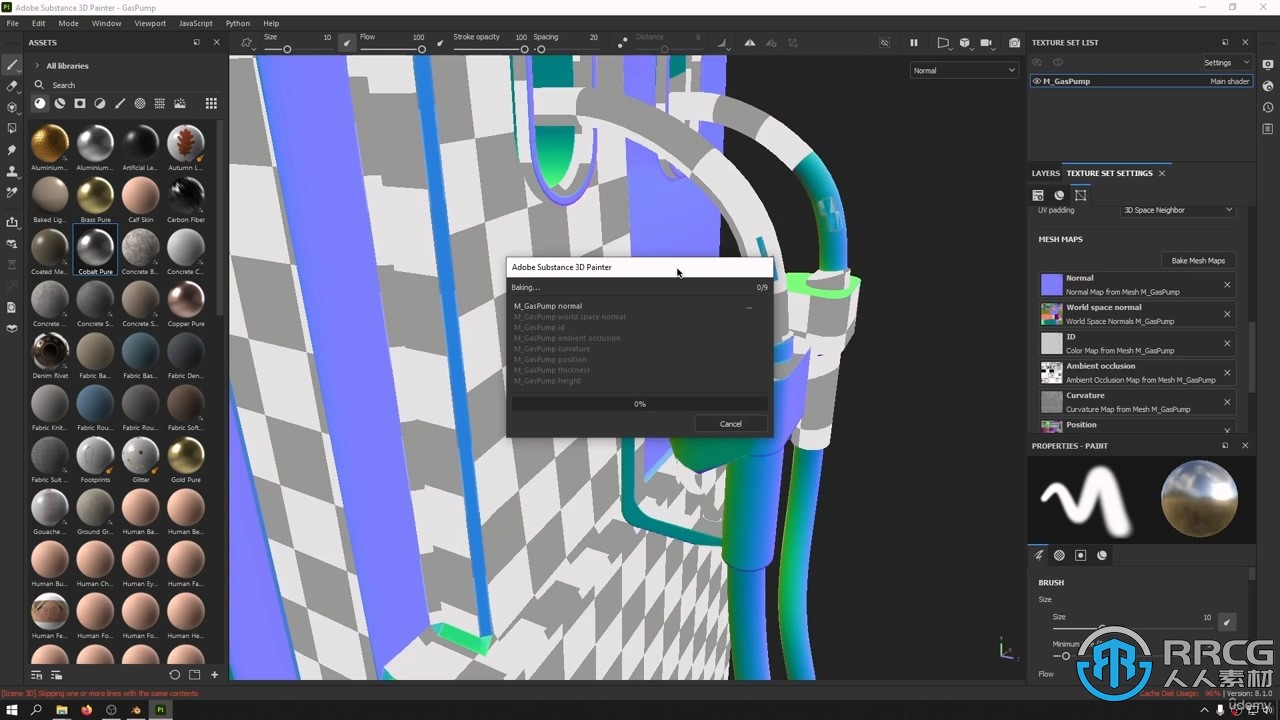Select the Polygon fill tool
Viewport: 1280px width, 720px height.
(12, 128)
